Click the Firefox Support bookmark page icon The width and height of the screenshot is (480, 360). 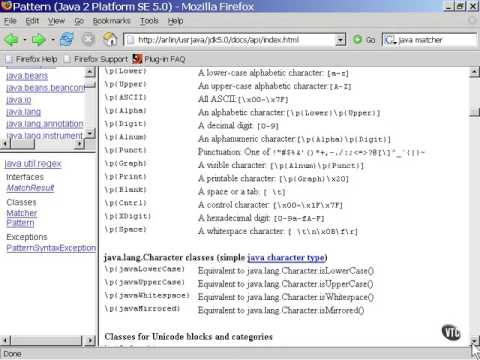[x=67, y=59]
